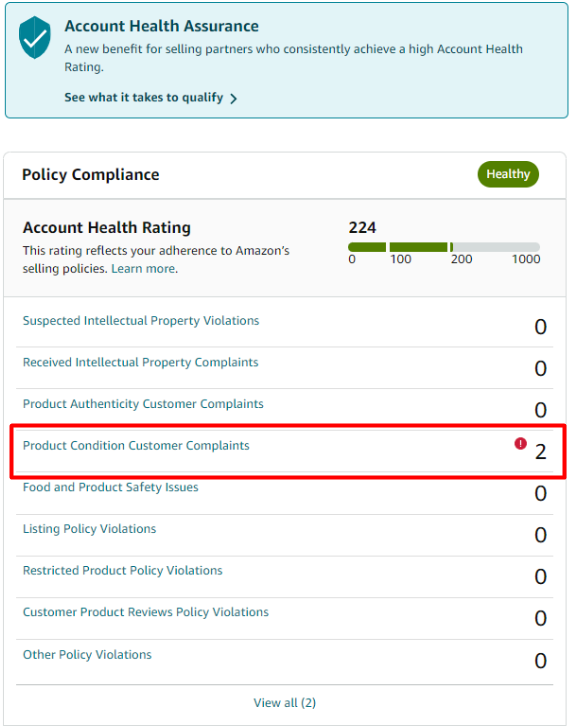Open See what it takes to qualify link
The image size is (573, 726).
tap(143, 98)
